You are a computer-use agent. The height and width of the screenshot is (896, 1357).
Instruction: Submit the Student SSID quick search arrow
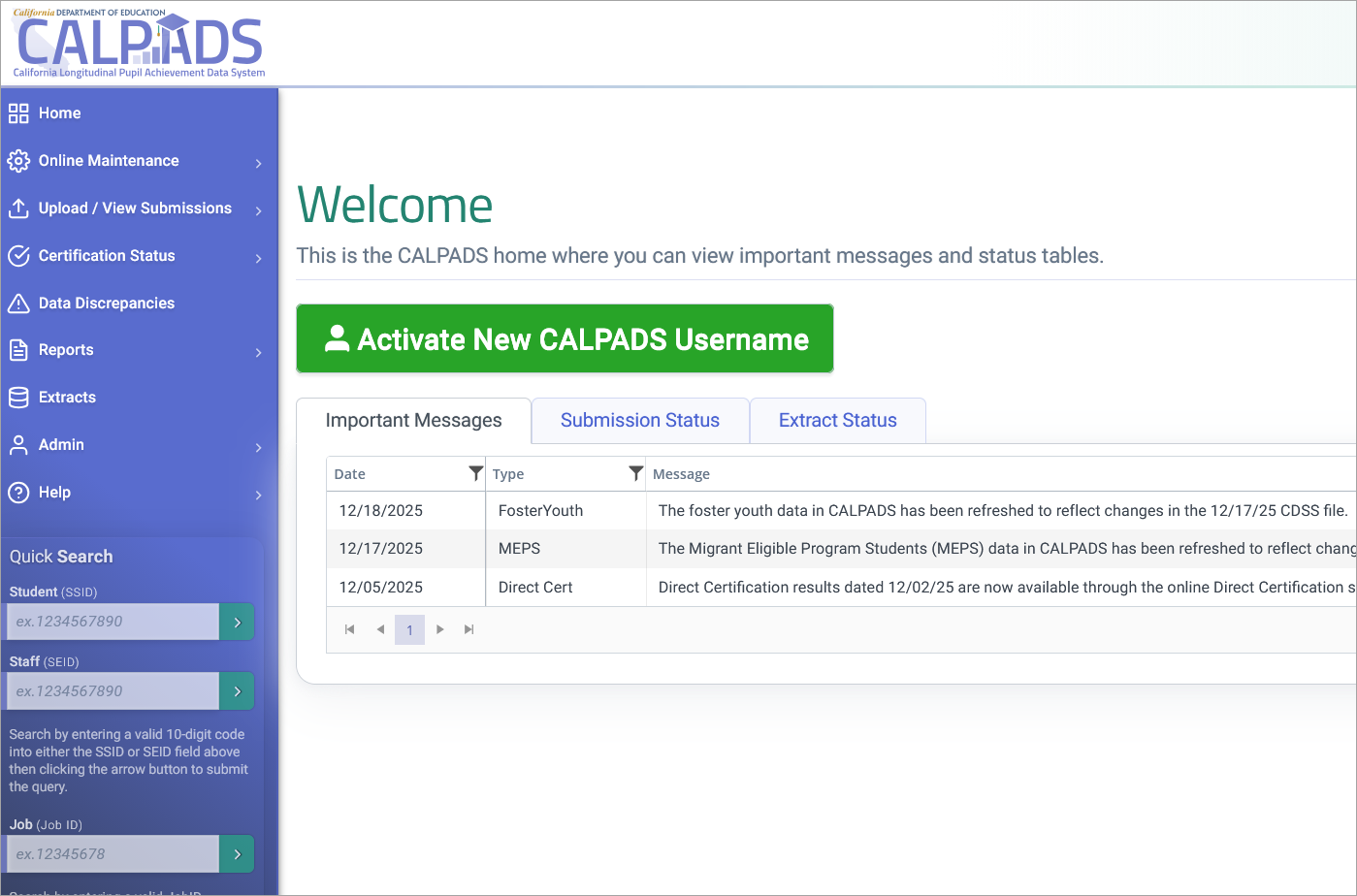(x=238, y=622)
